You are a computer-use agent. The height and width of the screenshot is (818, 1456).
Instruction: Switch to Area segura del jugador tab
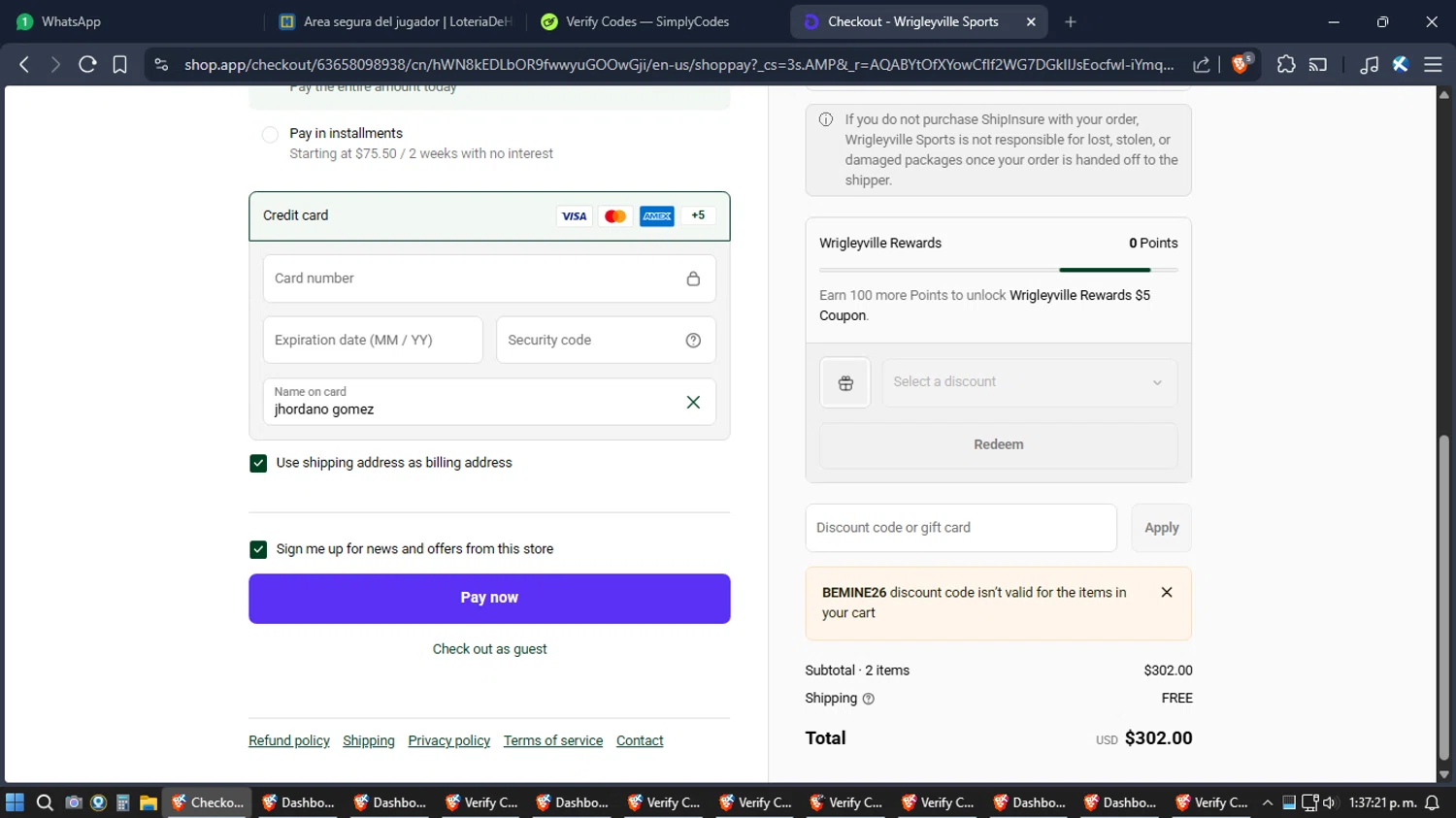point(396,21)
